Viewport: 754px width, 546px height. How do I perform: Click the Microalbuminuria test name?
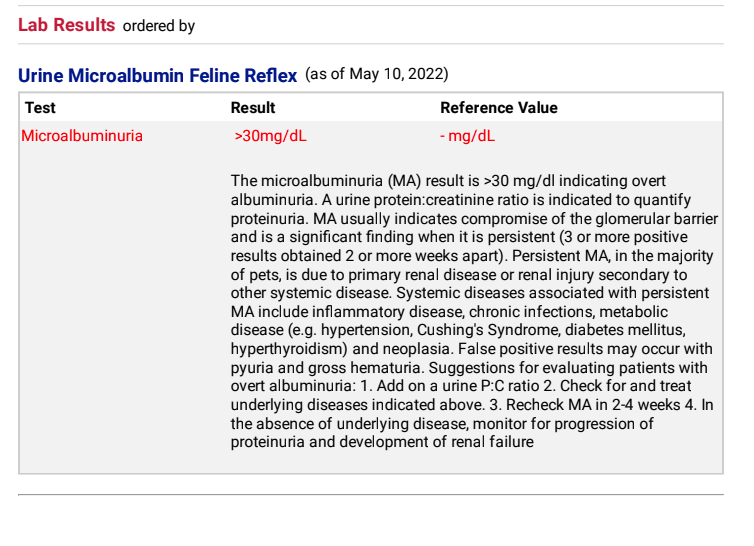(x=82, y=136)
